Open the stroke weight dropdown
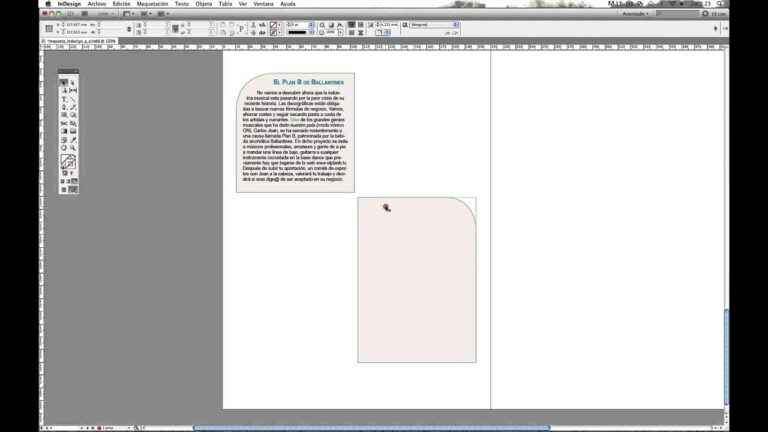 tap(311, 24)
